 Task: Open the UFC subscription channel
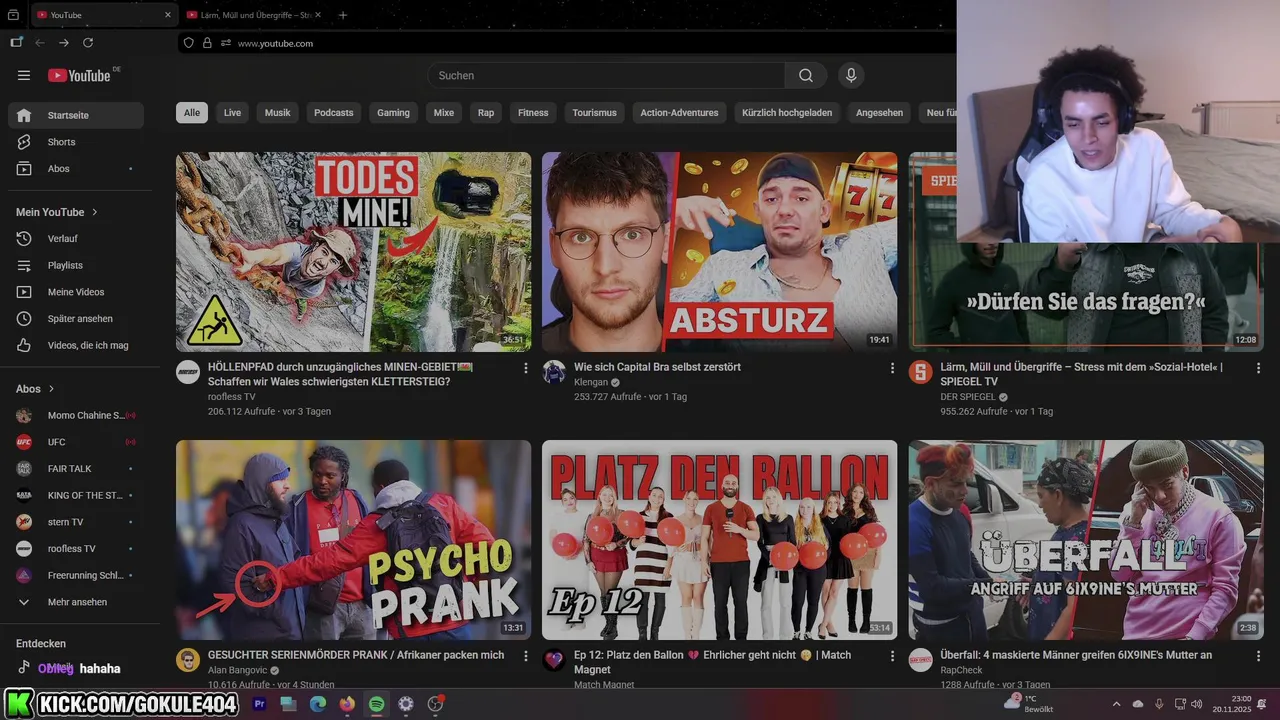[76, 442]
